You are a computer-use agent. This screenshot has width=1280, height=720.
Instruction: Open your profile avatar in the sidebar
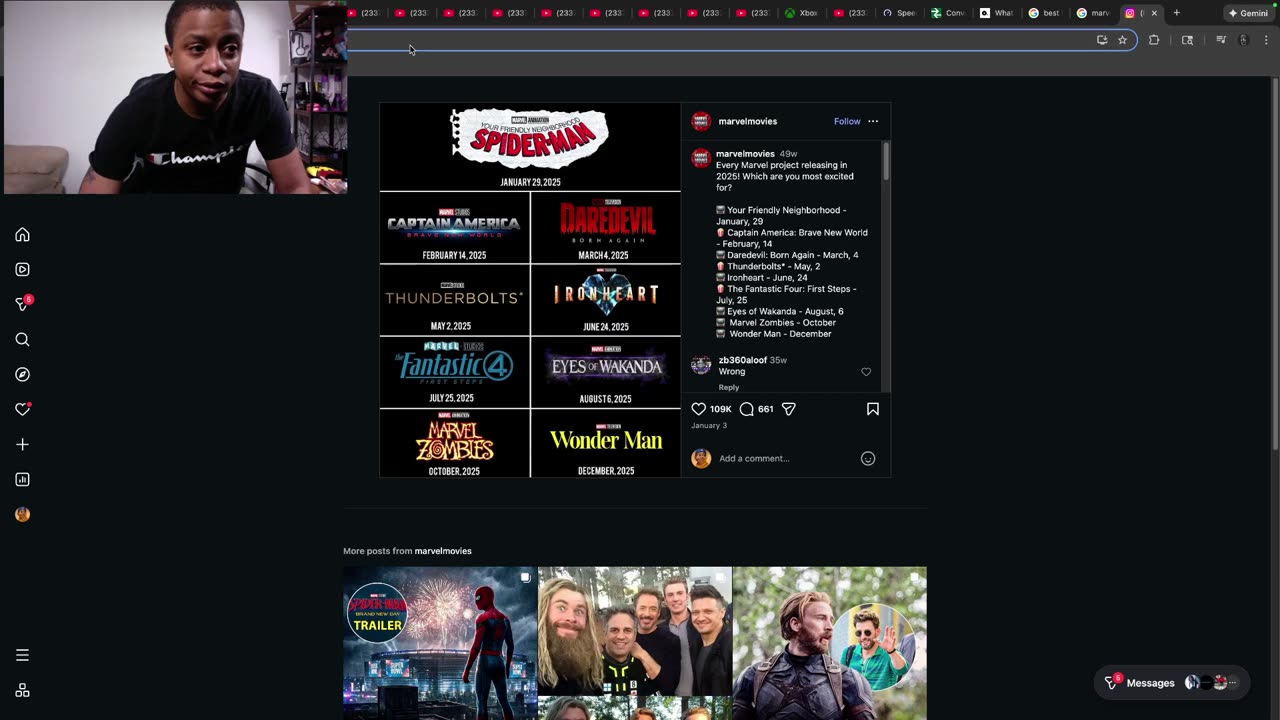pyautogui.click(x=22, y=514)
